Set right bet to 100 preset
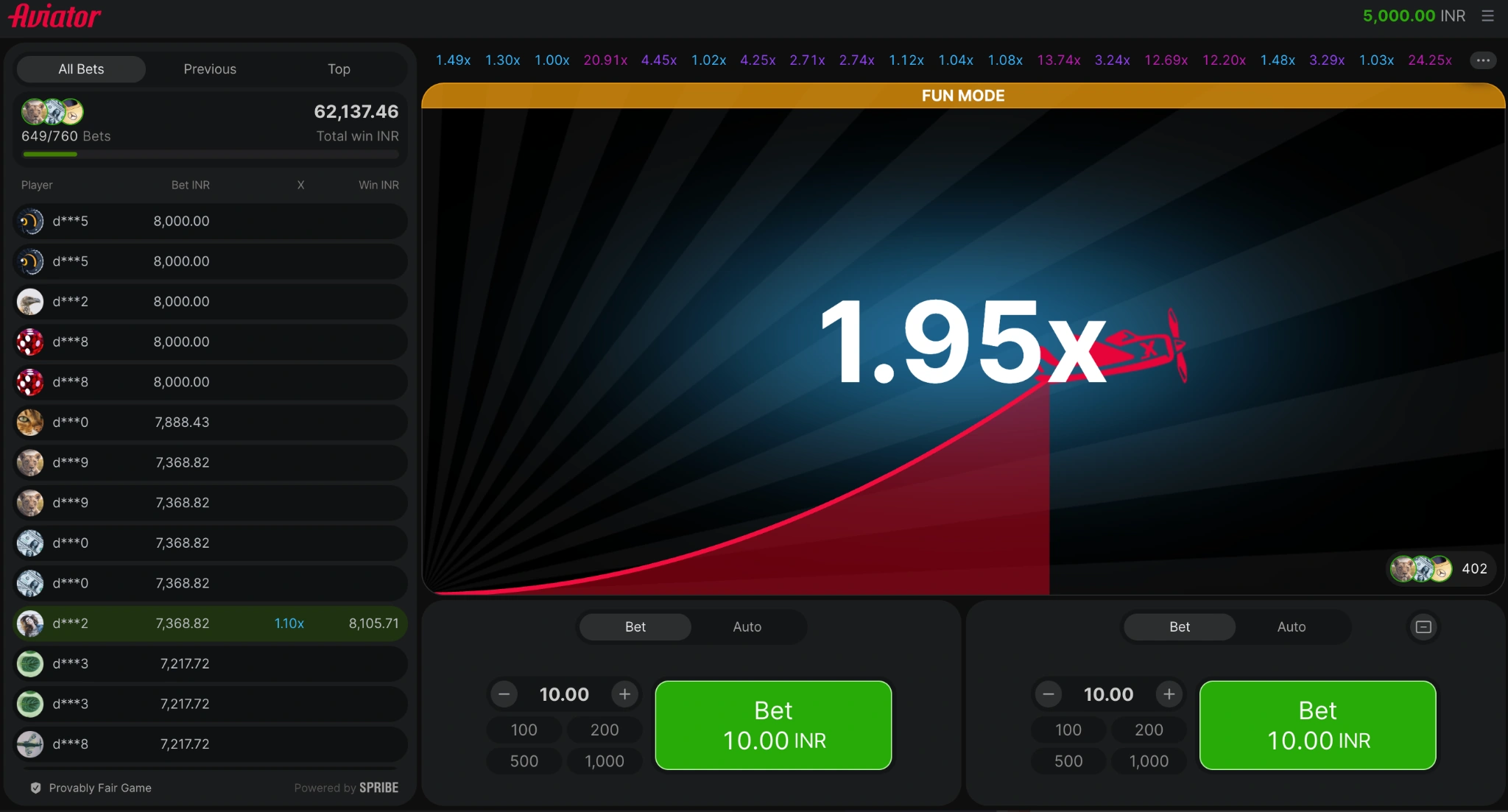1508x812 pixels. tap(1068, 730)
